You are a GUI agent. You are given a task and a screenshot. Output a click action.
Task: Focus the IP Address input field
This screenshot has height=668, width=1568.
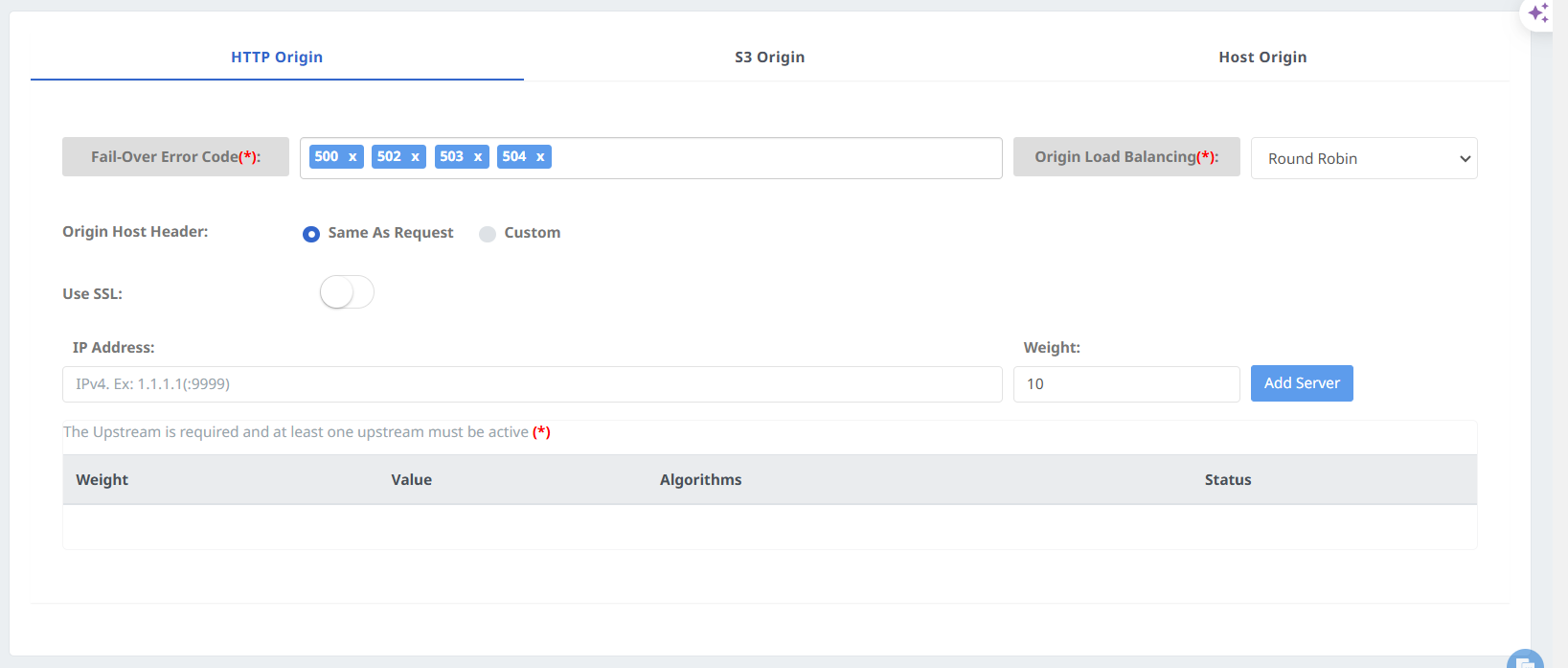(532, 384)
